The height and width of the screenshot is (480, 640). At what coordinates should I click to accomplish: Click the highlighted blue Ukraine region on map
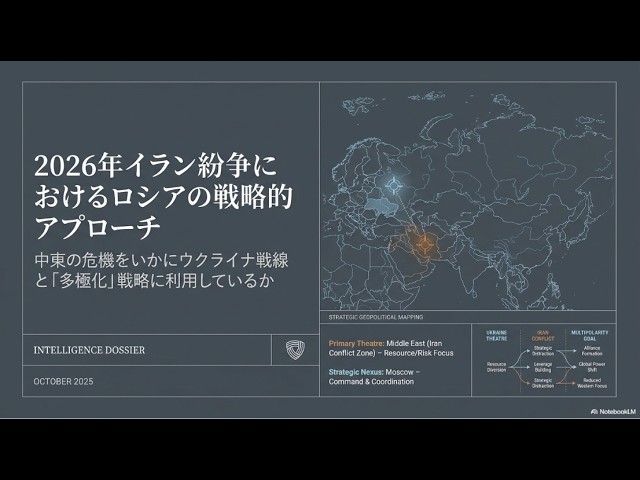pyautogui.click(x=382, y=206)
